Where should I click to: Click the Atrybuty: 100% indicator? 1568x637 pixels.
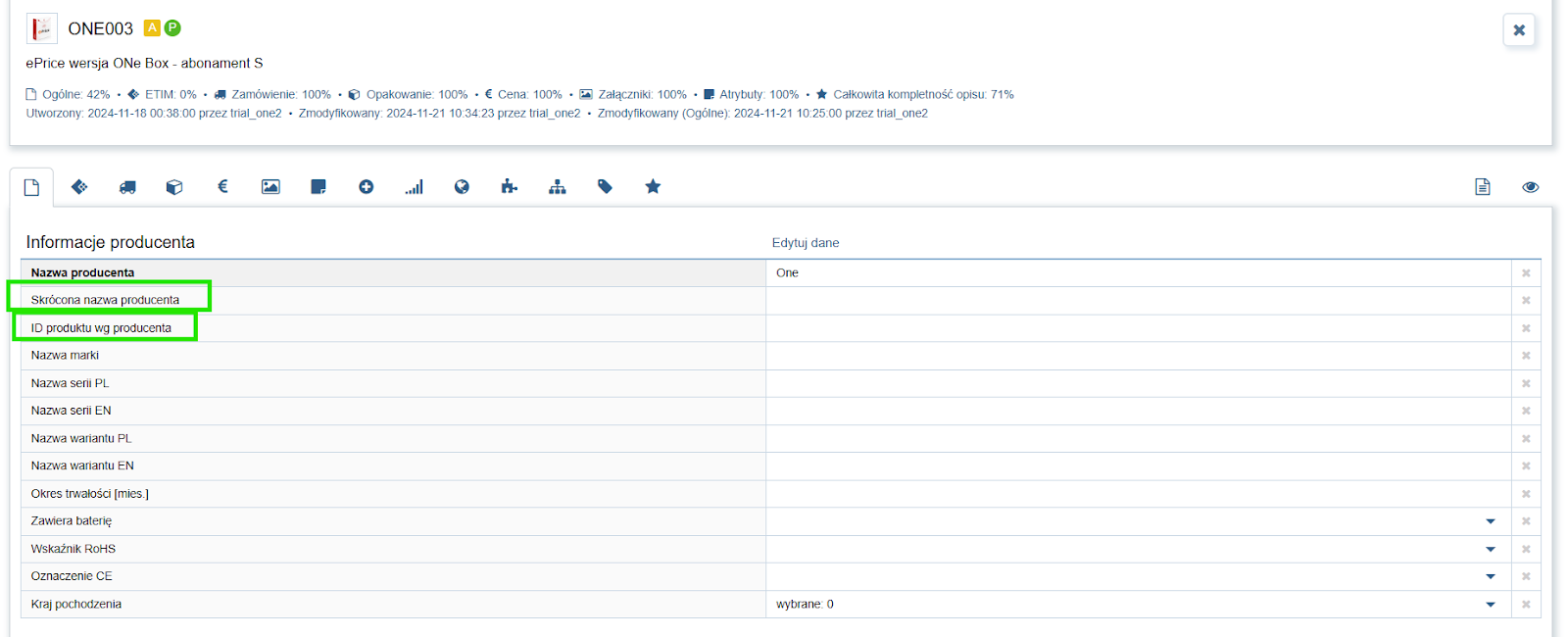coord(752,95)
